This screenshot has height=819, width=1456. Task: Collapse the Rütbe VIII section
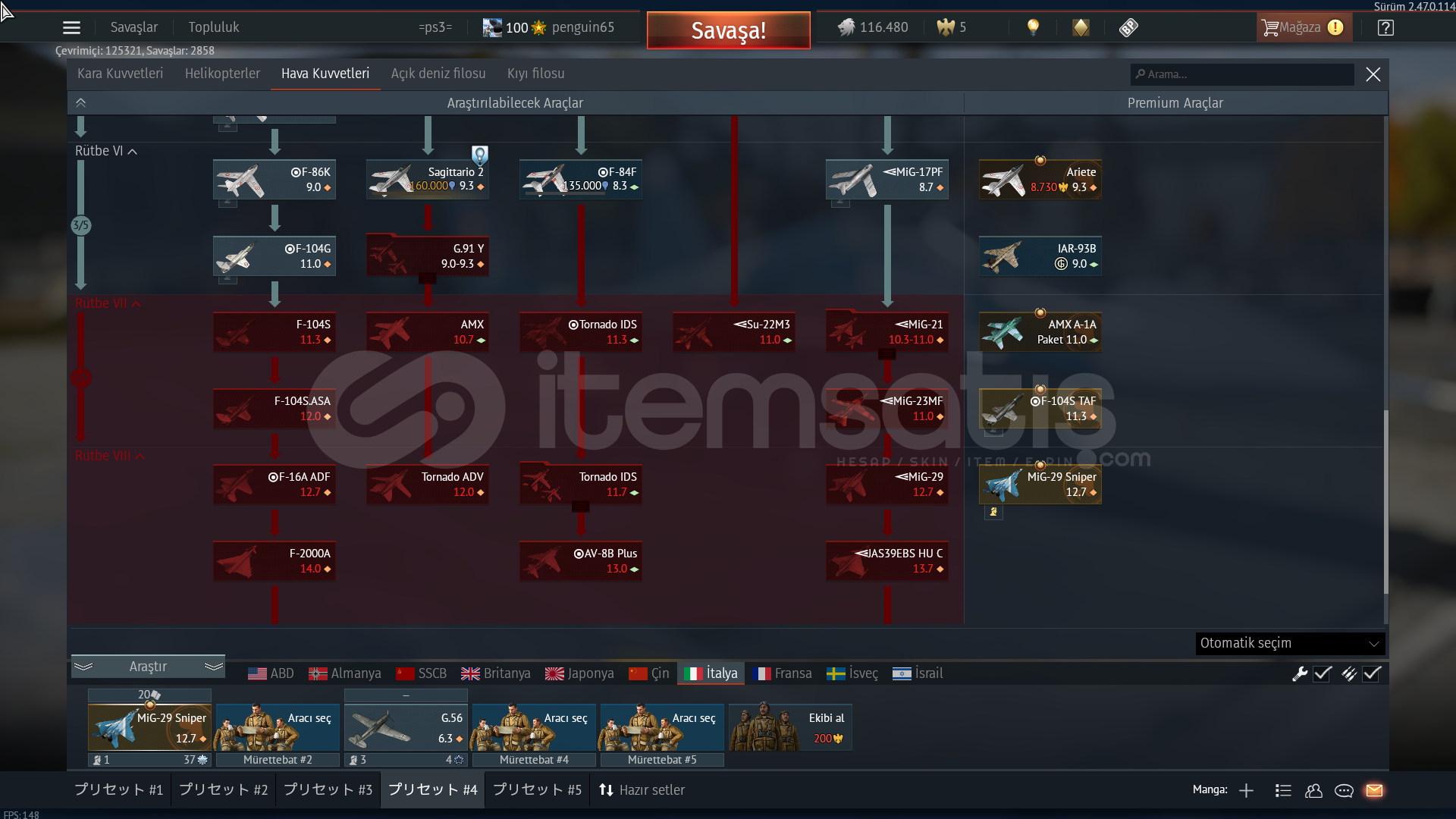point(110,456)
